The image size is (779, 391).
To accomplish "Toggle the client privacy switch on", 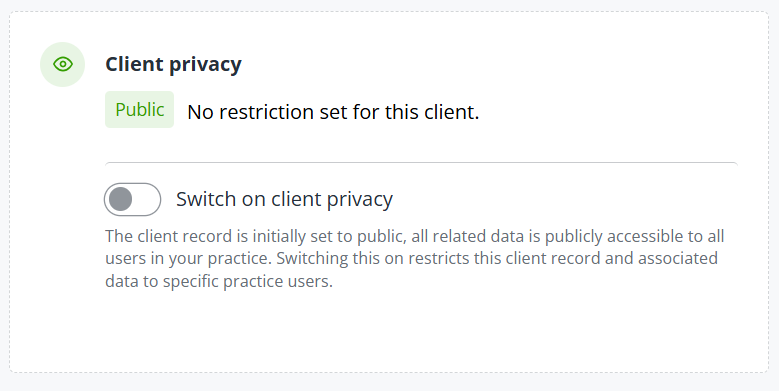I will coord(133,200).
